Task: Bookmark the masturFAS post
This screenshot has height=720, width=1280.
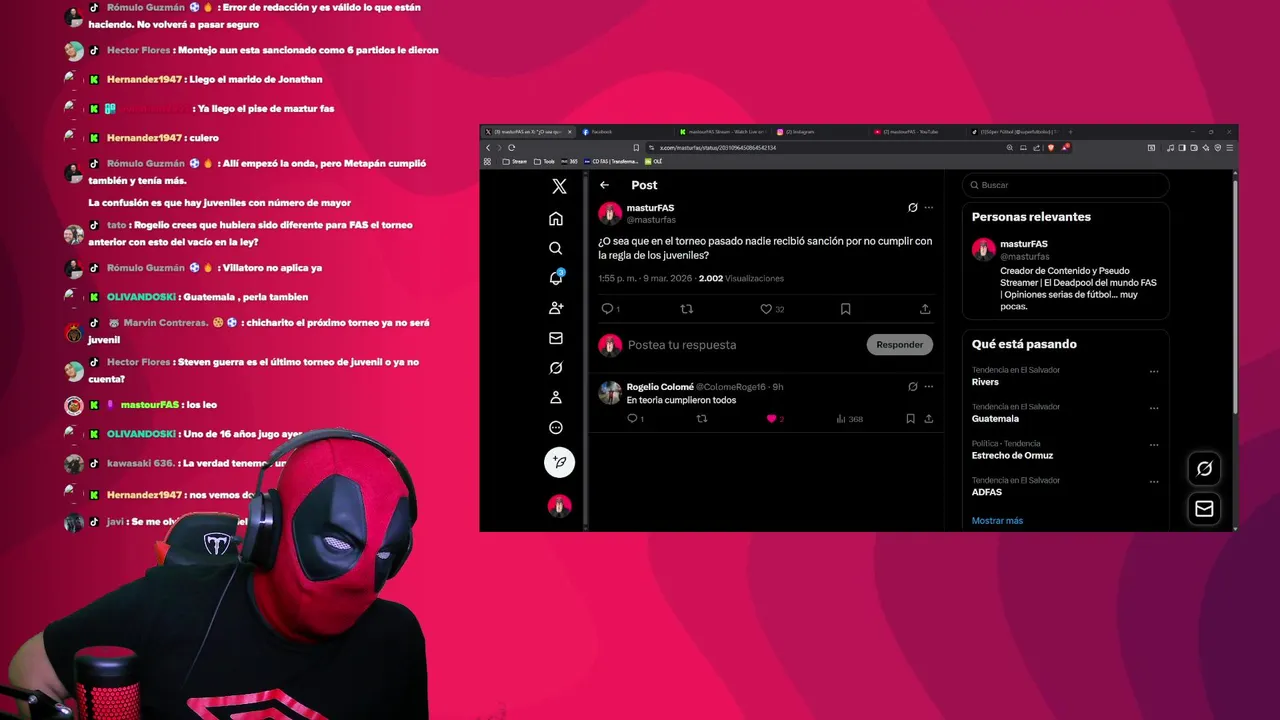Action: (845, 309)
